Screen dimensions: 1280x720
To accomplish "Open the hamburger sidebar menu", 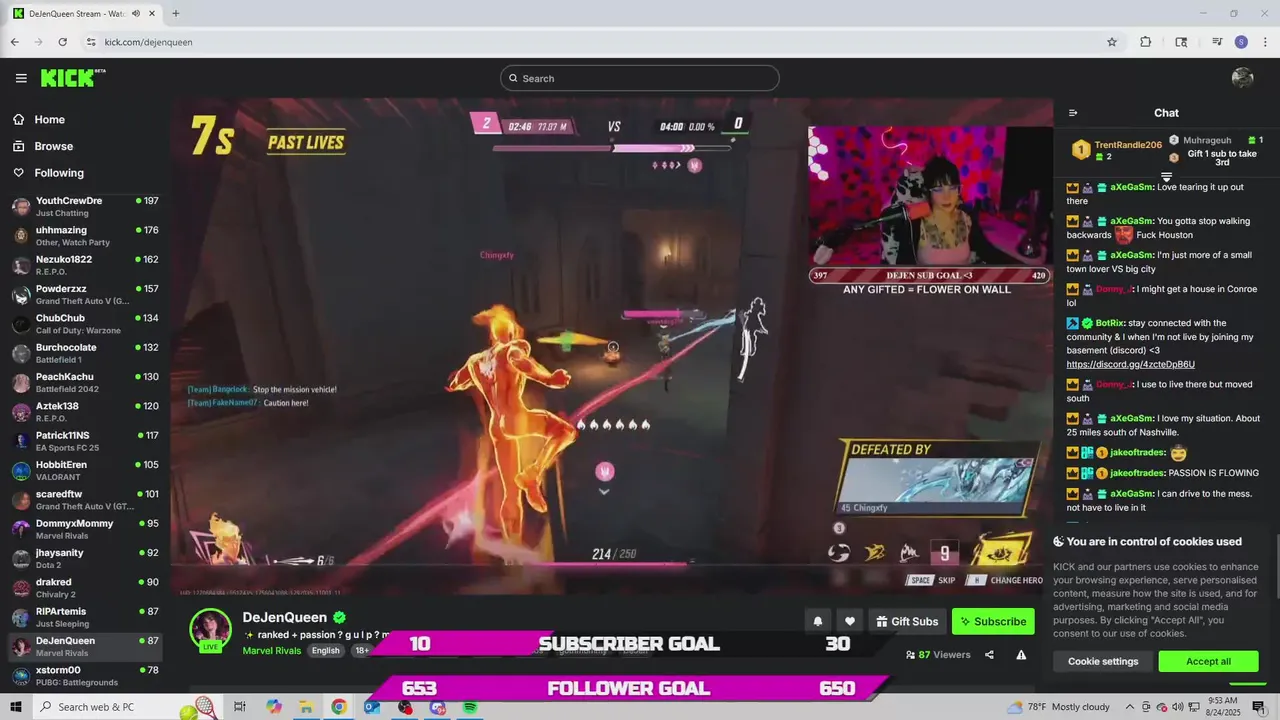I will pos(21,78).
